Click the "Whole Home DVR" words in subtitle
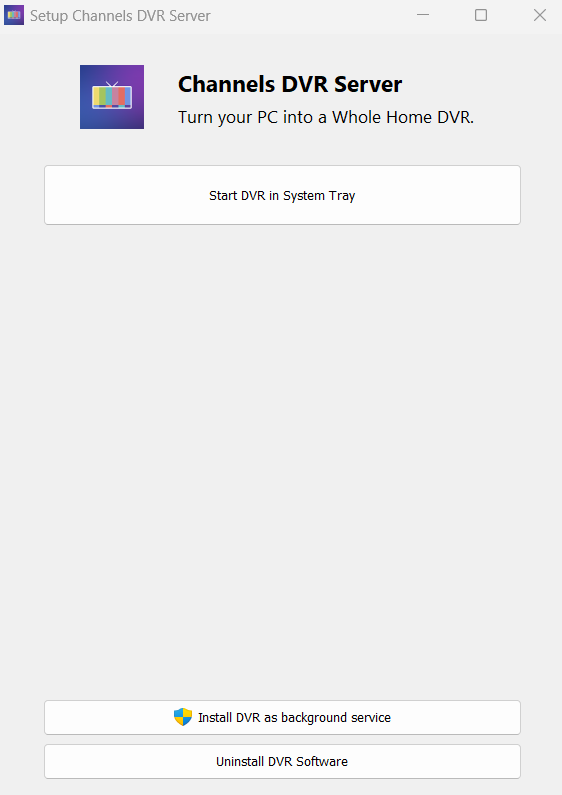 403,117
